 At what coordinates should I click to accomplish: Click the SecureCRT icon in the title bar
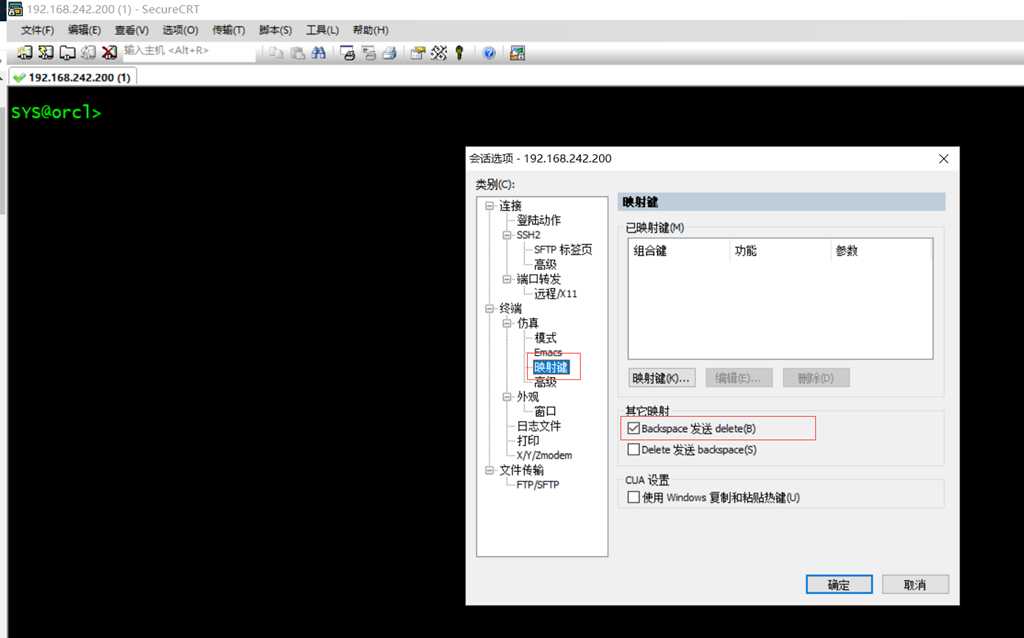point(15,9)
